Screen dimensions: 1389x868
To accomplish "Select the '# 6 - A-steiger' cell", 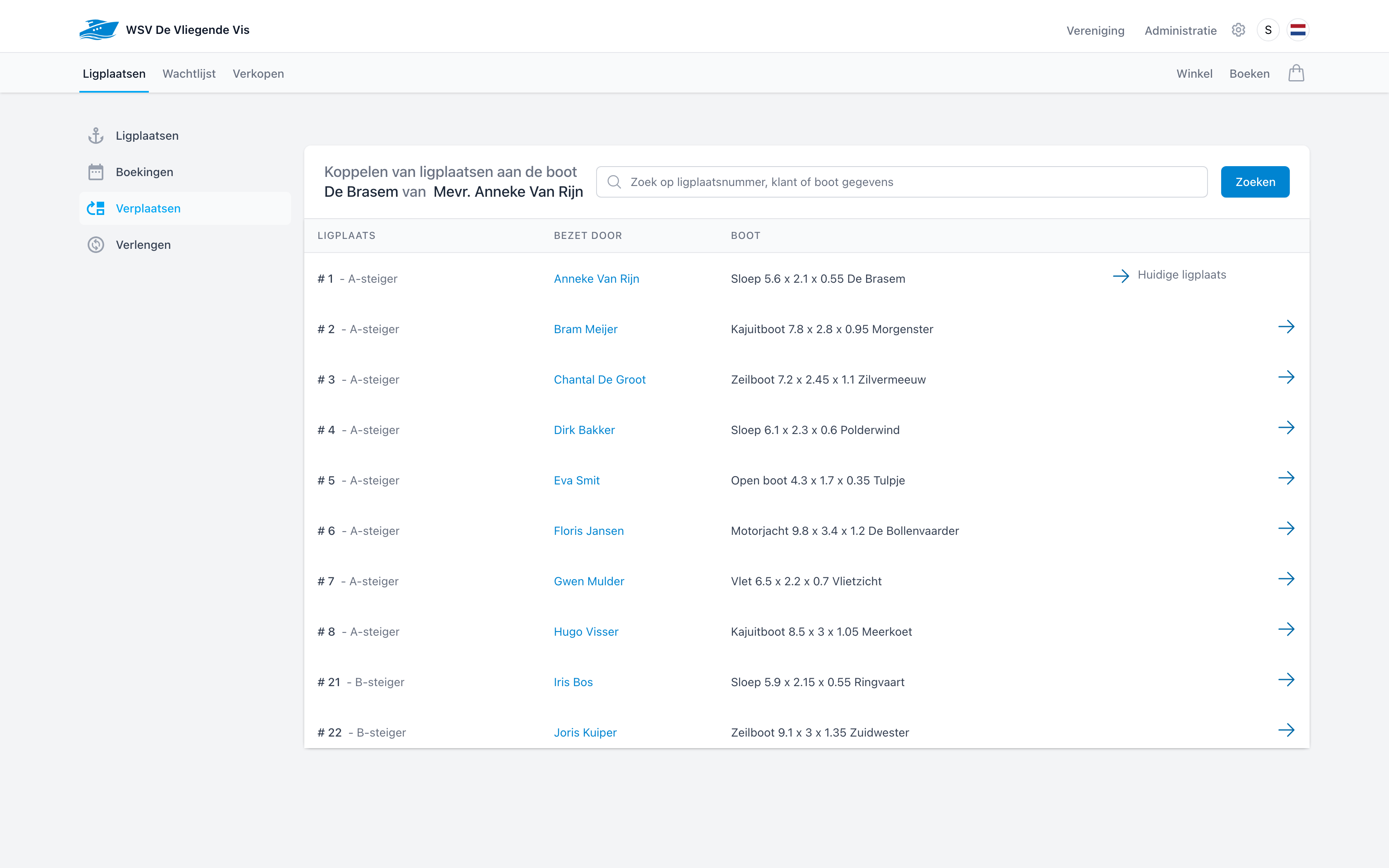I will coord(358,531).
